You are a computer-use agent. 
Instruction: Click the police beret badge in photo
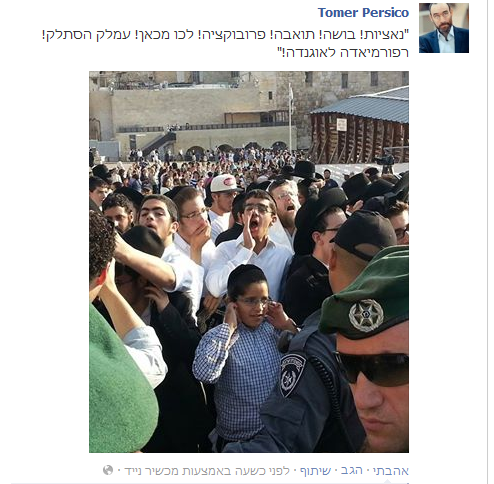click(x=366, y=316)
